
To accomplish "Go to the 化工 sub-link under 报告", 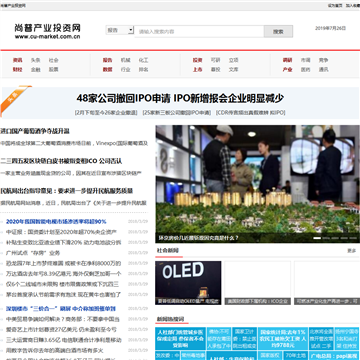I will click(x=143, y=60).
